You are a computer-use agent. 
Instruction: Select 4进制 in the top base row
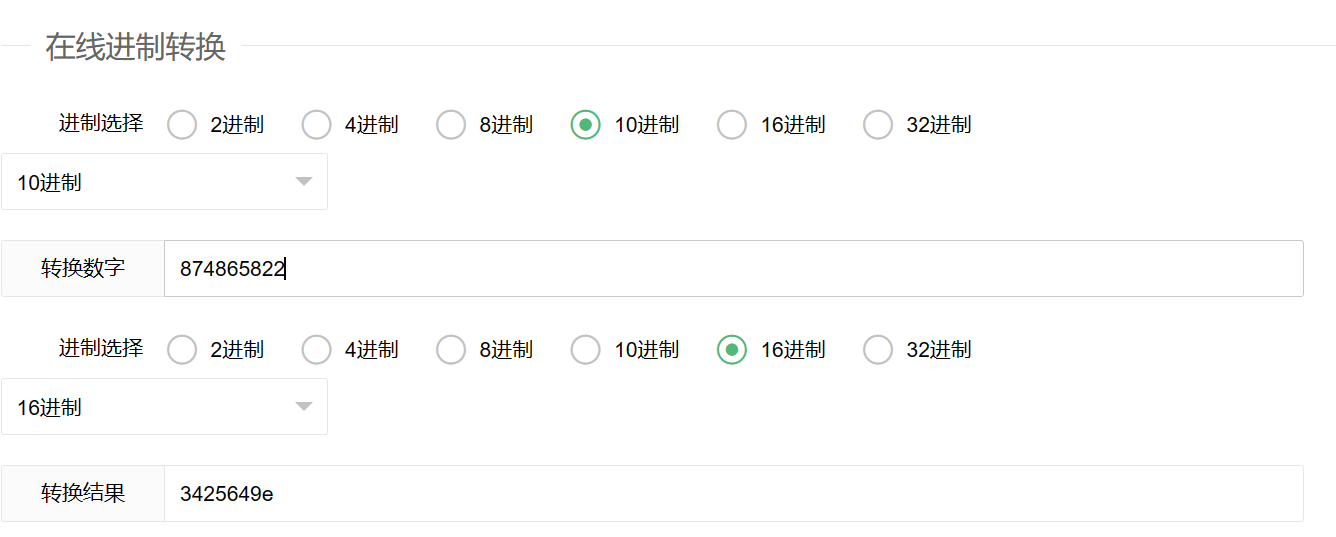tap(317, 125)
